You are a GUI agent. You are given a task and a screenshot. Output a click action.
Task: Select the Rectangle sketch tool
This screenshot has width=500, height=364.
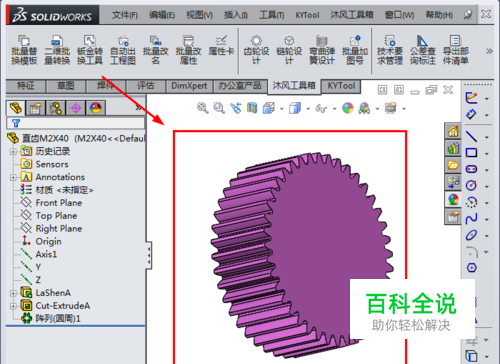(x=471, y=153)
